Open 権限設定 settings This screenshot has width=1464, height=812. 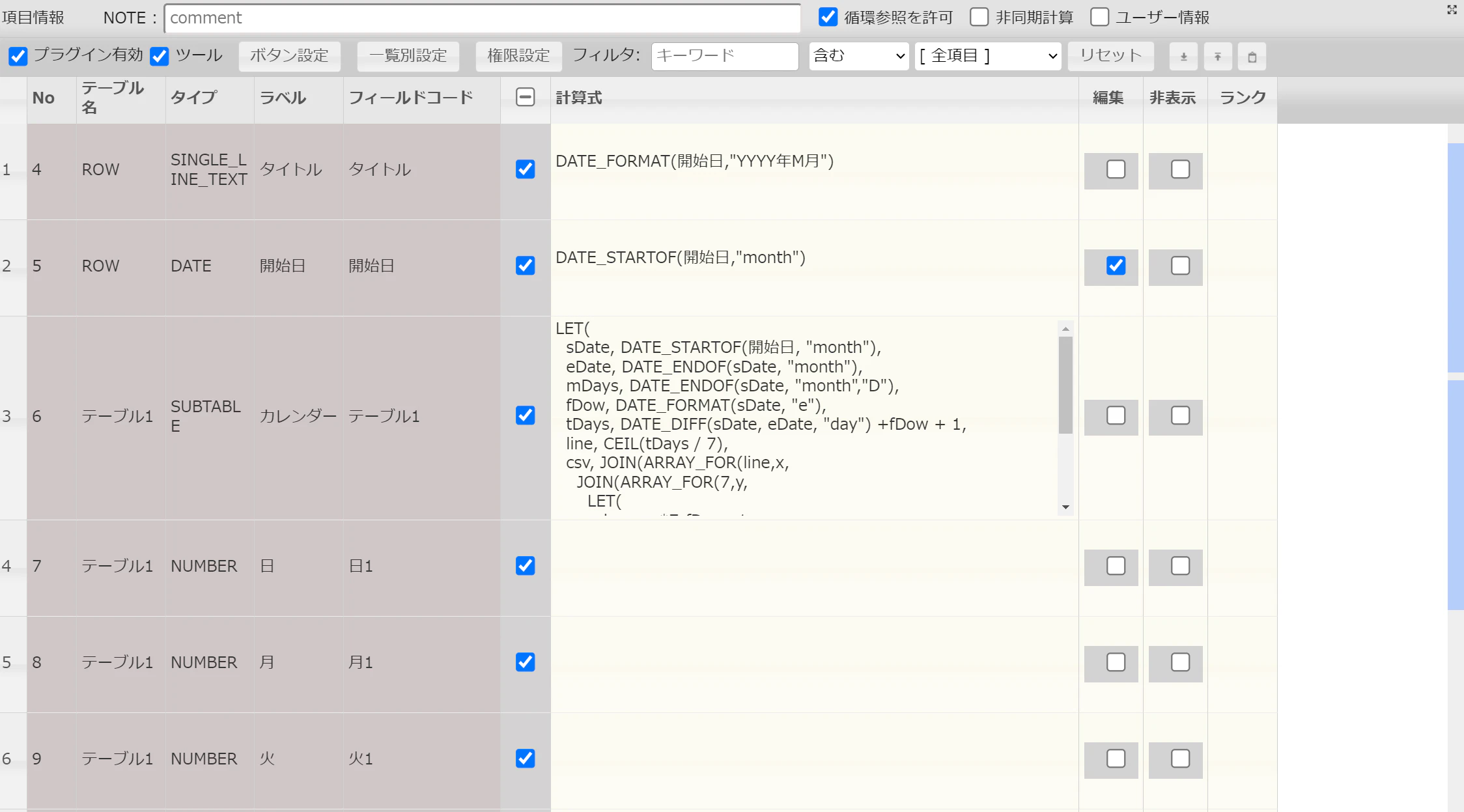(519, 56)
